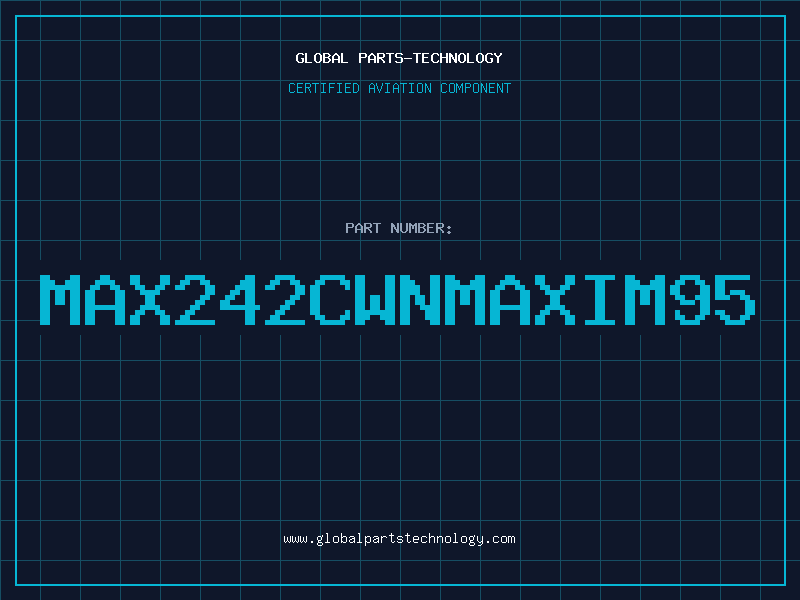Select the CERTIFIED AVIATION COMPONENT subtitle
The image size is (800, 600).
399,88
